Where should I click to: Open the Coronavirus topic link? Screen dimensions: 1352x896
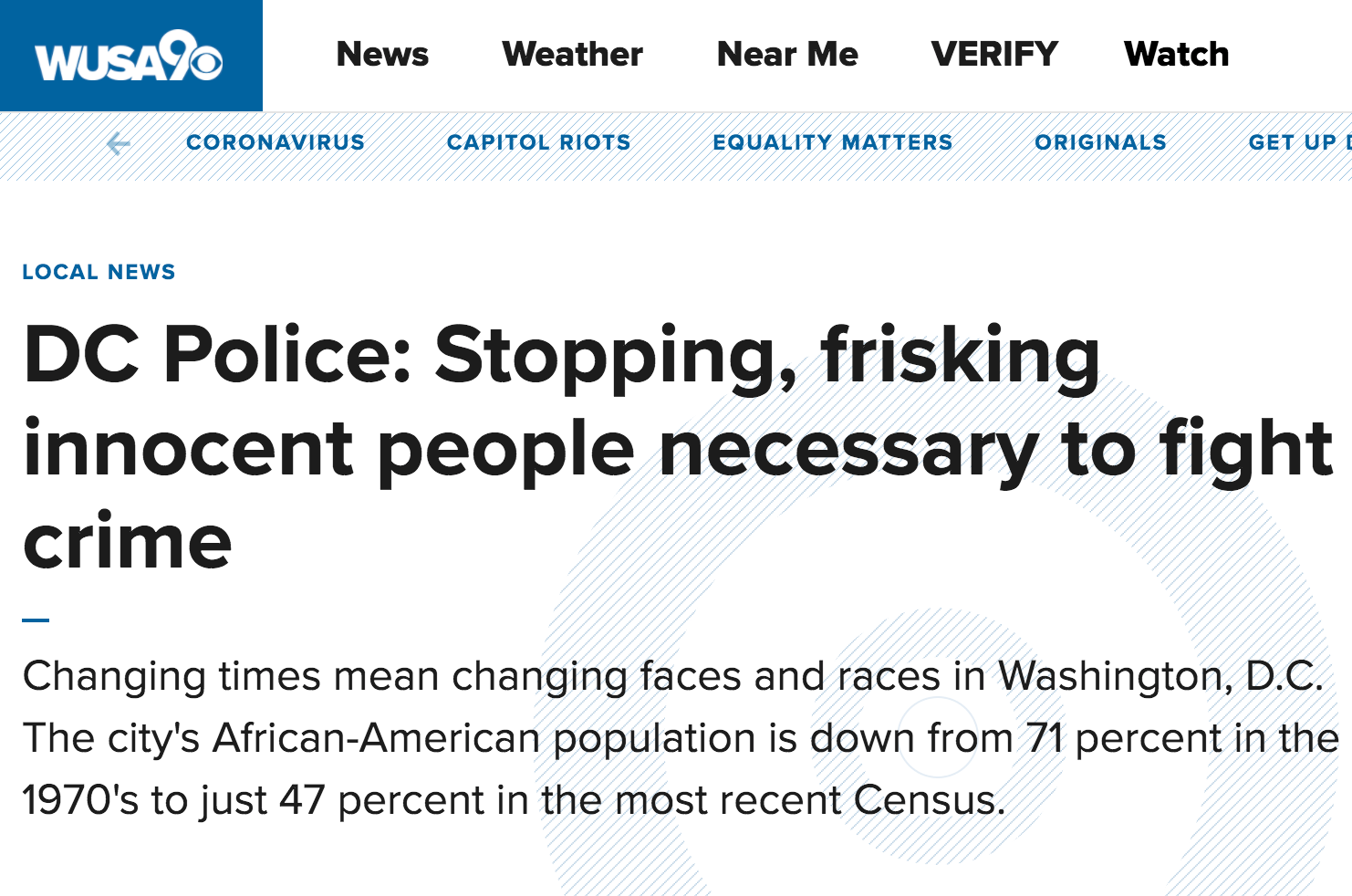pyautogui.click(x=276, y=142)
